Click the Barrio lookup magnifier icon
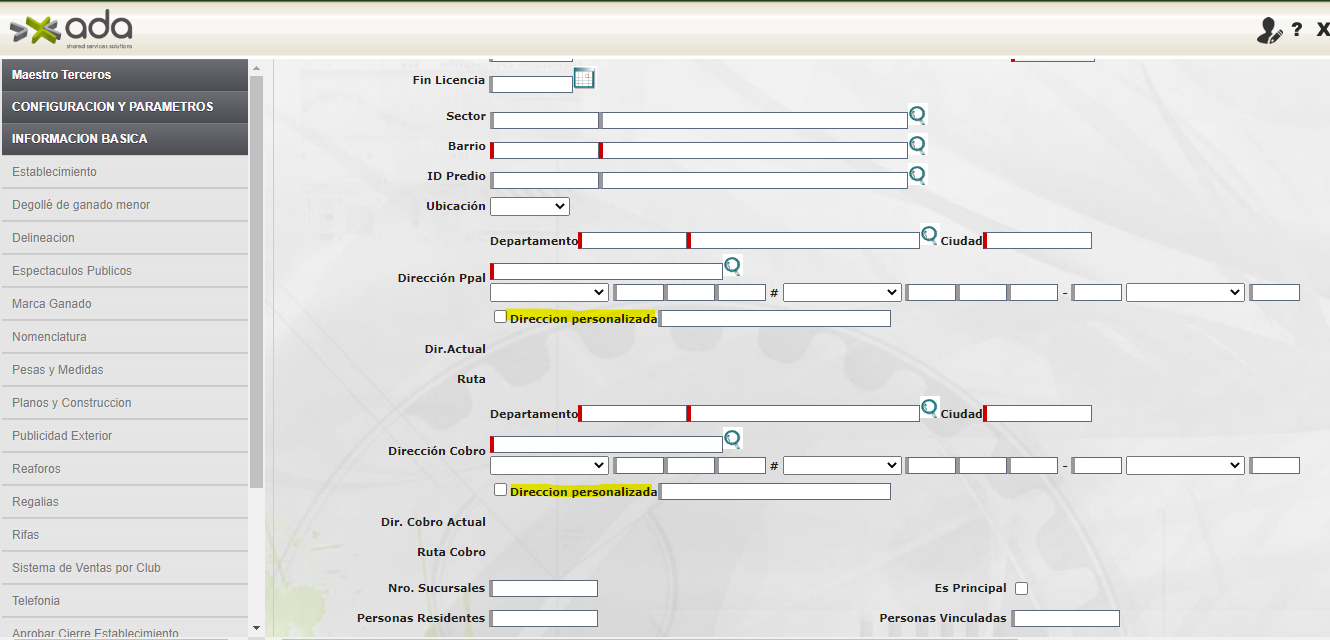 coord(917,145)
